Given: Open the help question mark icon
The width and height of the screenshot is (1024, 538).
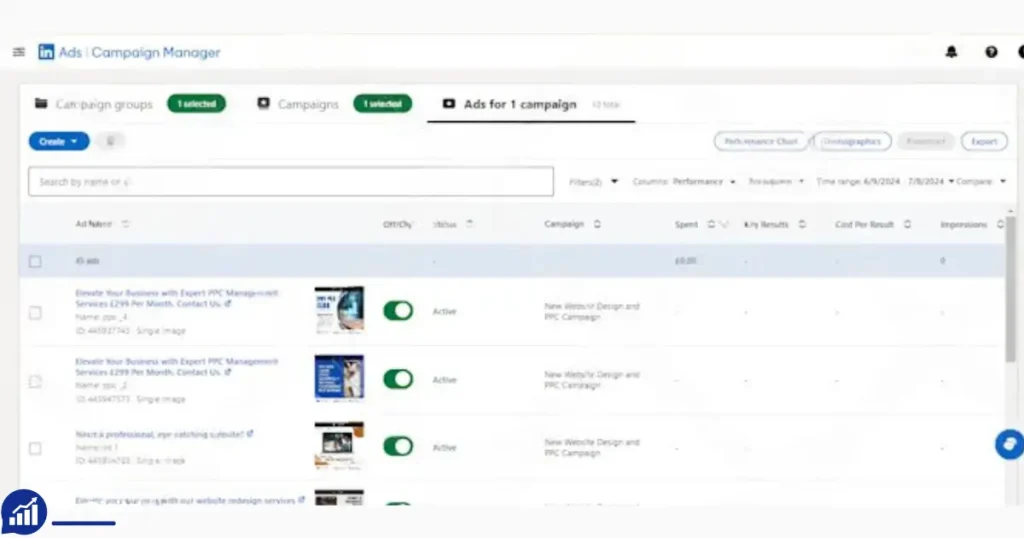Looking at the screenshot, I should pos(991,52).
